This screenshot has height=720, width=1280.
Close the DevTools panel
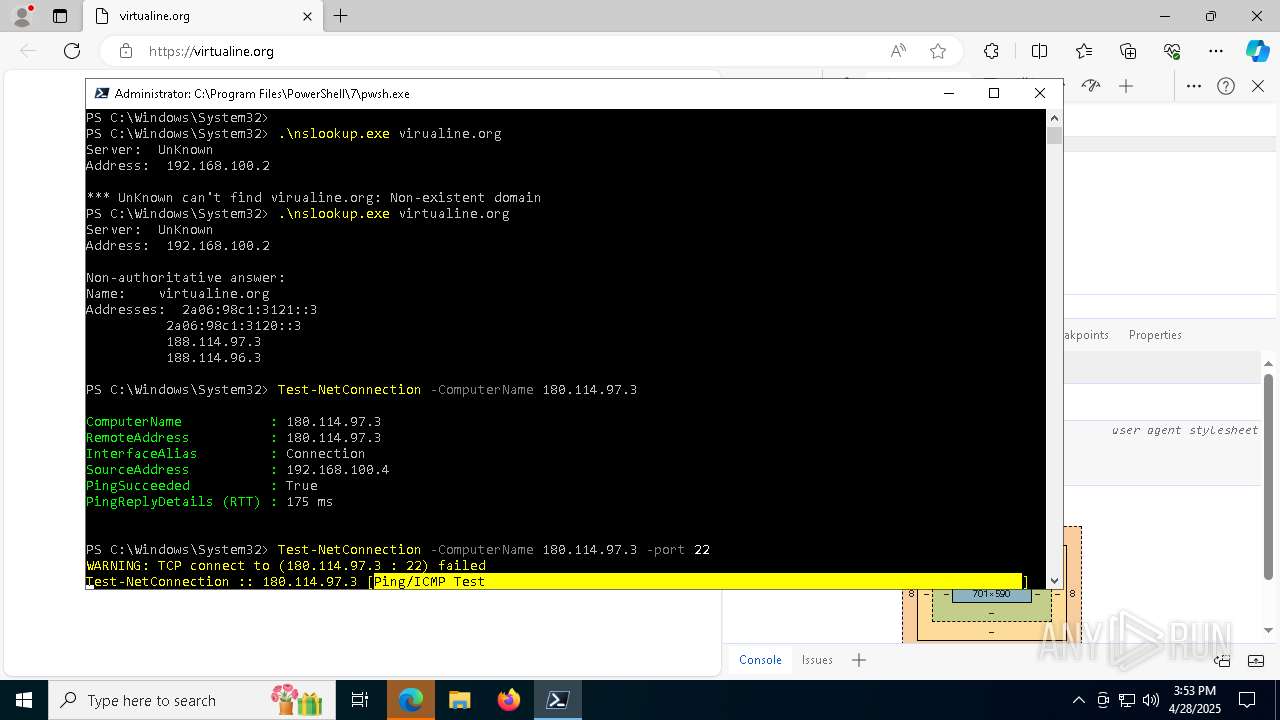click(1258, 86)
